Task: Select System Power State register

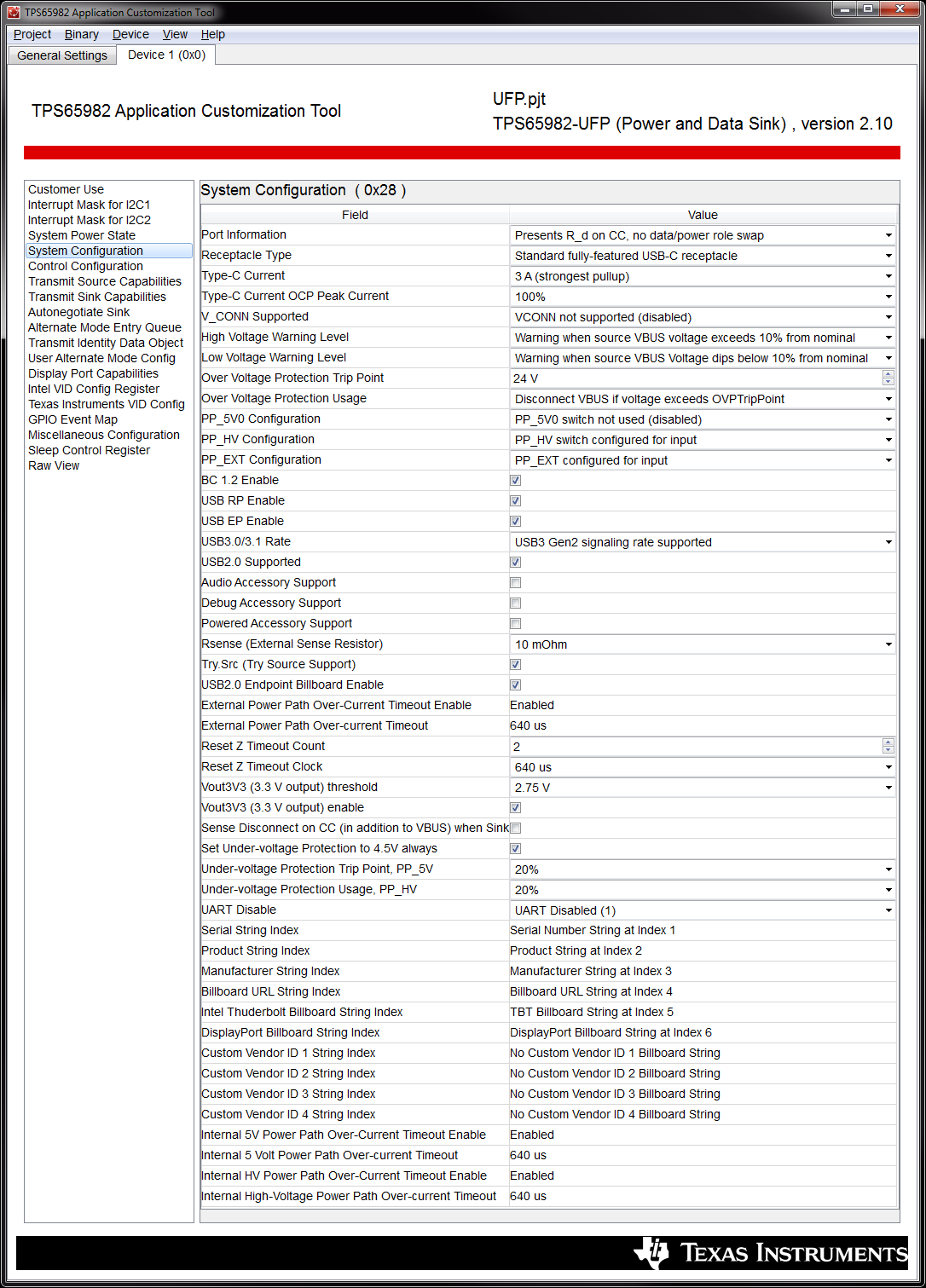Action: [82, 235]
